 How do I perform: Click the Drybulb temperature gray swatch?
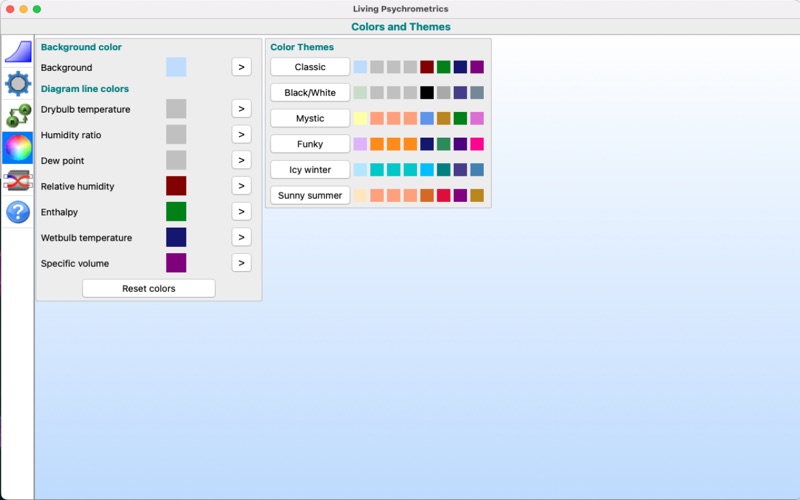[176, 109]
